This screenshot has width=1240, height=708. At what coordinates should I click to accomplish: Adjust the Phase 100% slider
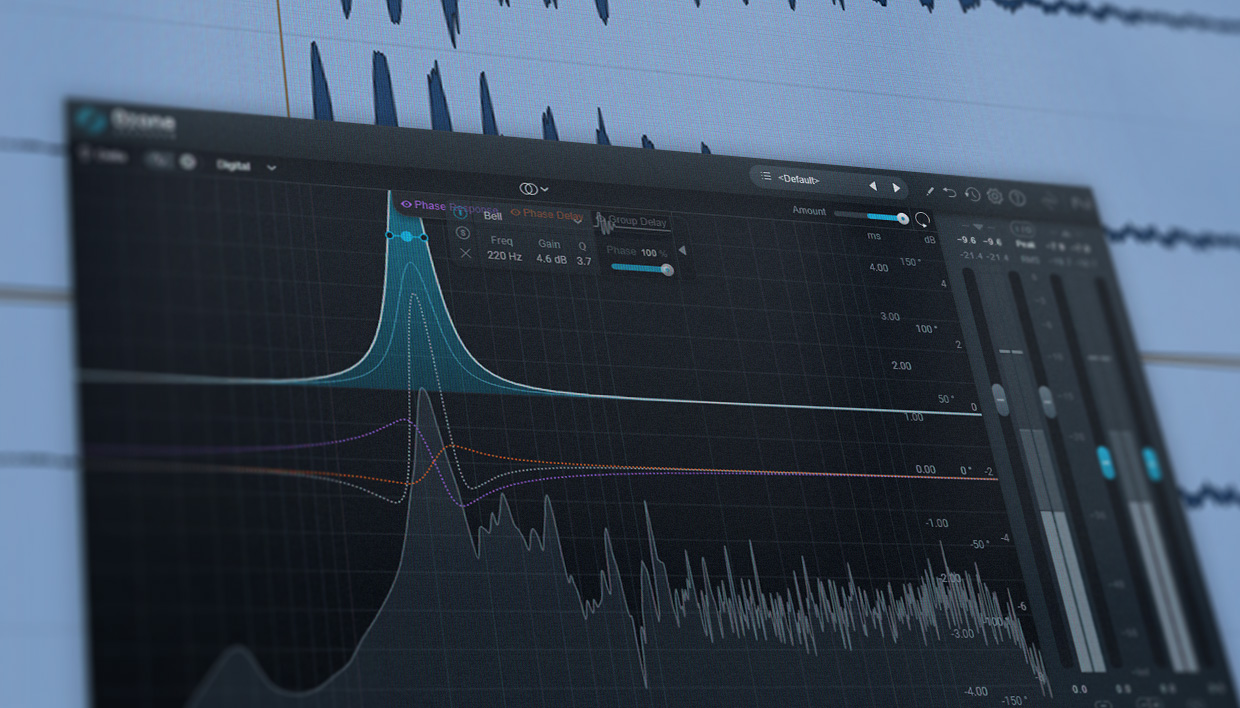click(x=641, y=269)
